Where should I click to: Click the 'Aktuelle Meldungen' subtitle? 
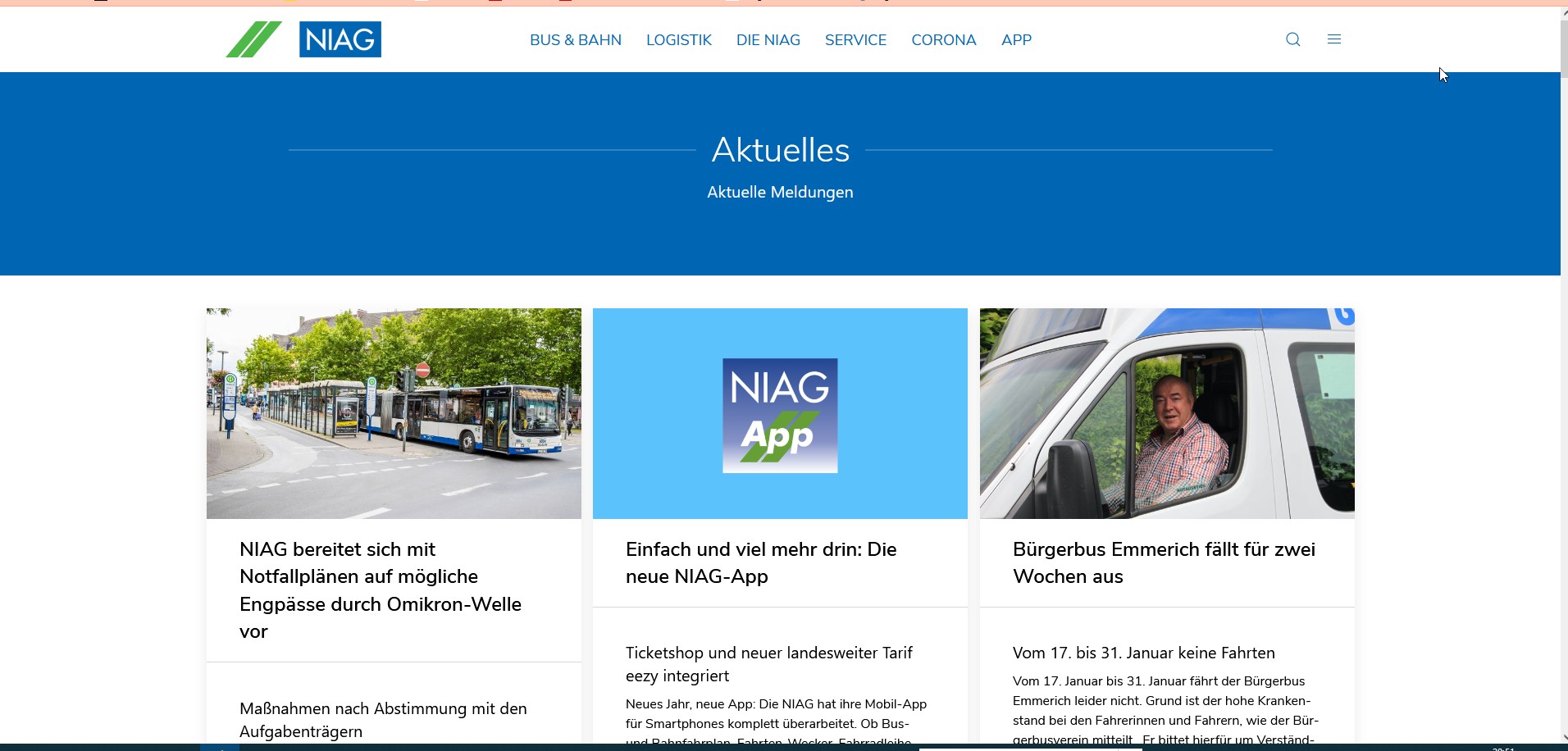click(780, 192)
